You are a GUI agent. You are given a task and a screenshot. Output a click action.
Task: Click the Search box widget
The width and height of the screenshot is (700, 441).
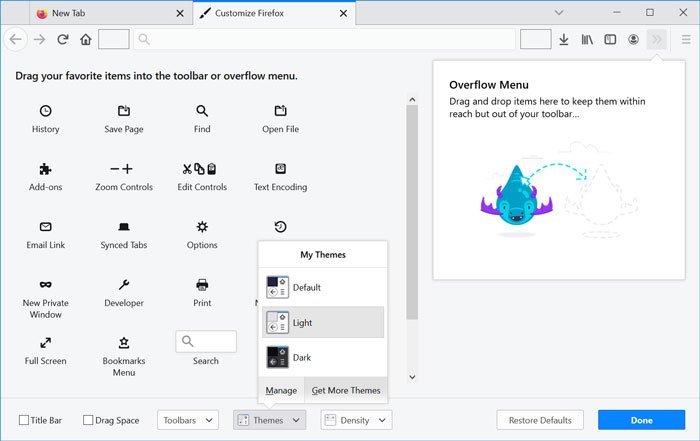(x=206, y=341)
